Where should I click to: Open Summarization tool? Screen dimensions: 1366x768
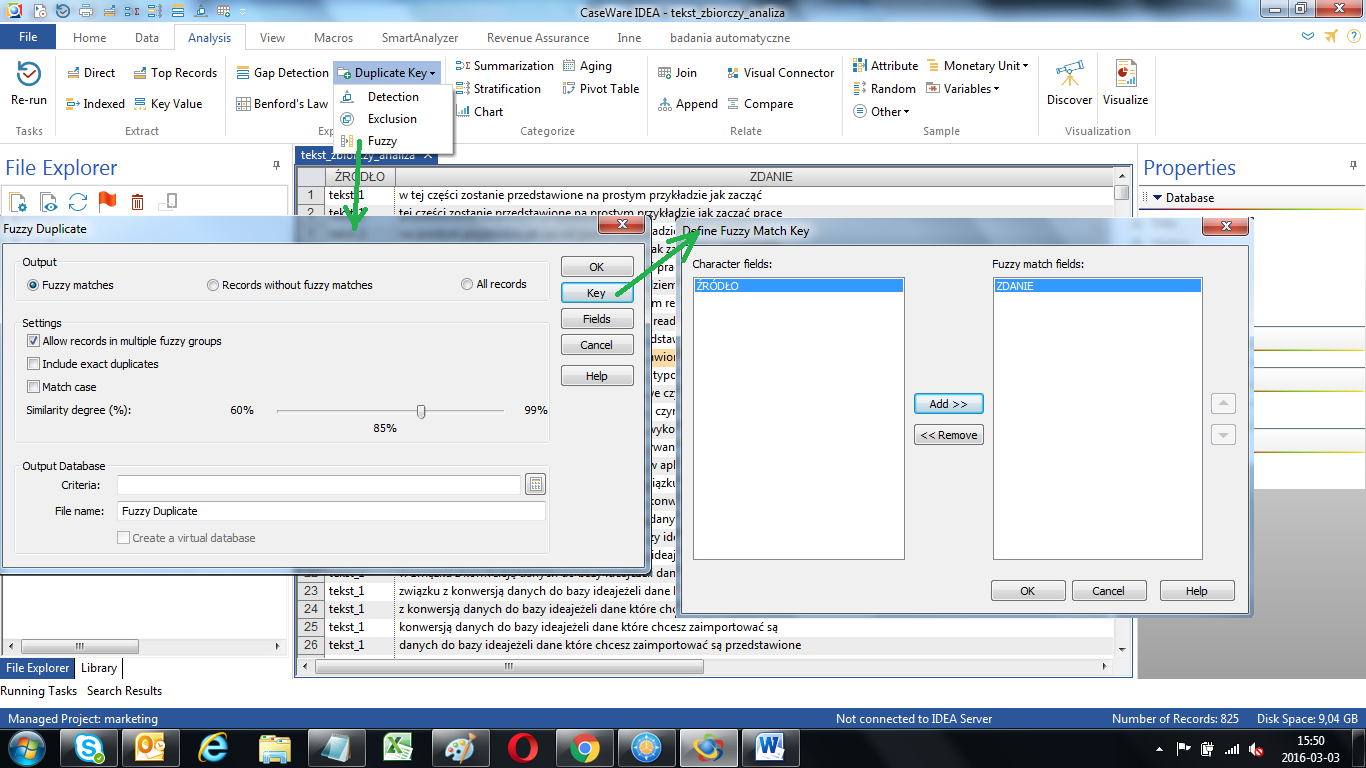504,66
